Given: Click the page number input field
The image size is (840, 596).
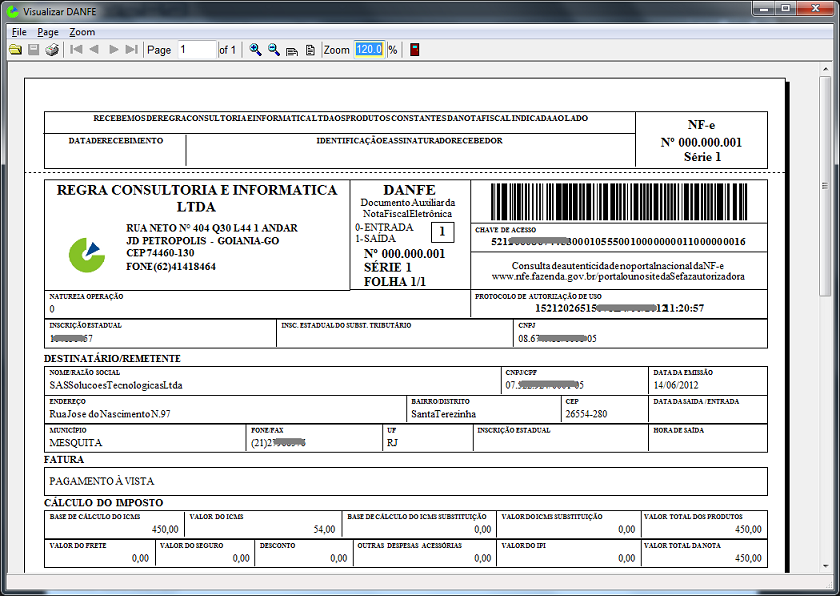Looking at the screenshot, I should tap(197, 50).
